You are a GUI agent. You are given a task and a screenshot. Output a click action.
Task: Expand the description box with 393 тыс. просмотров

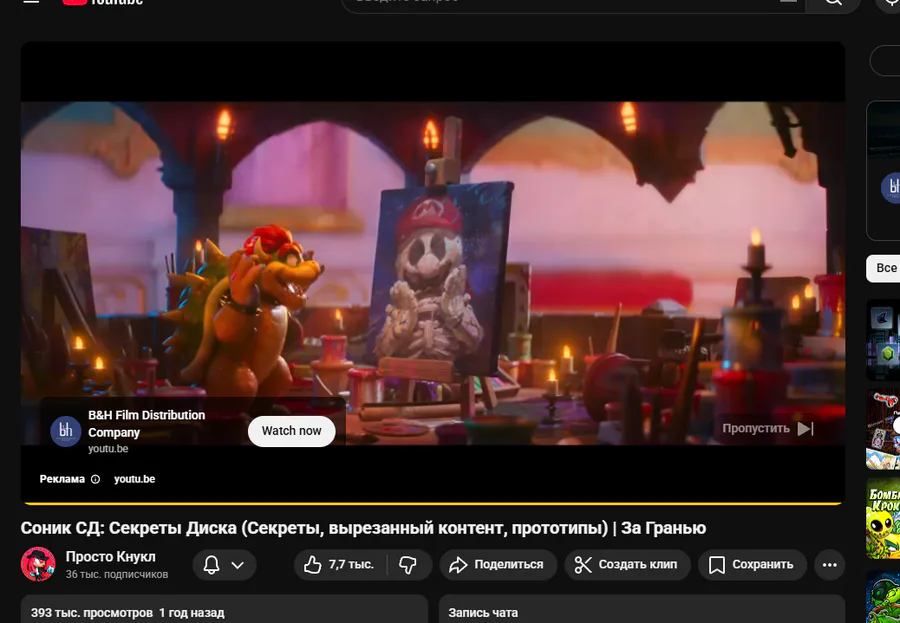[224, 609]
